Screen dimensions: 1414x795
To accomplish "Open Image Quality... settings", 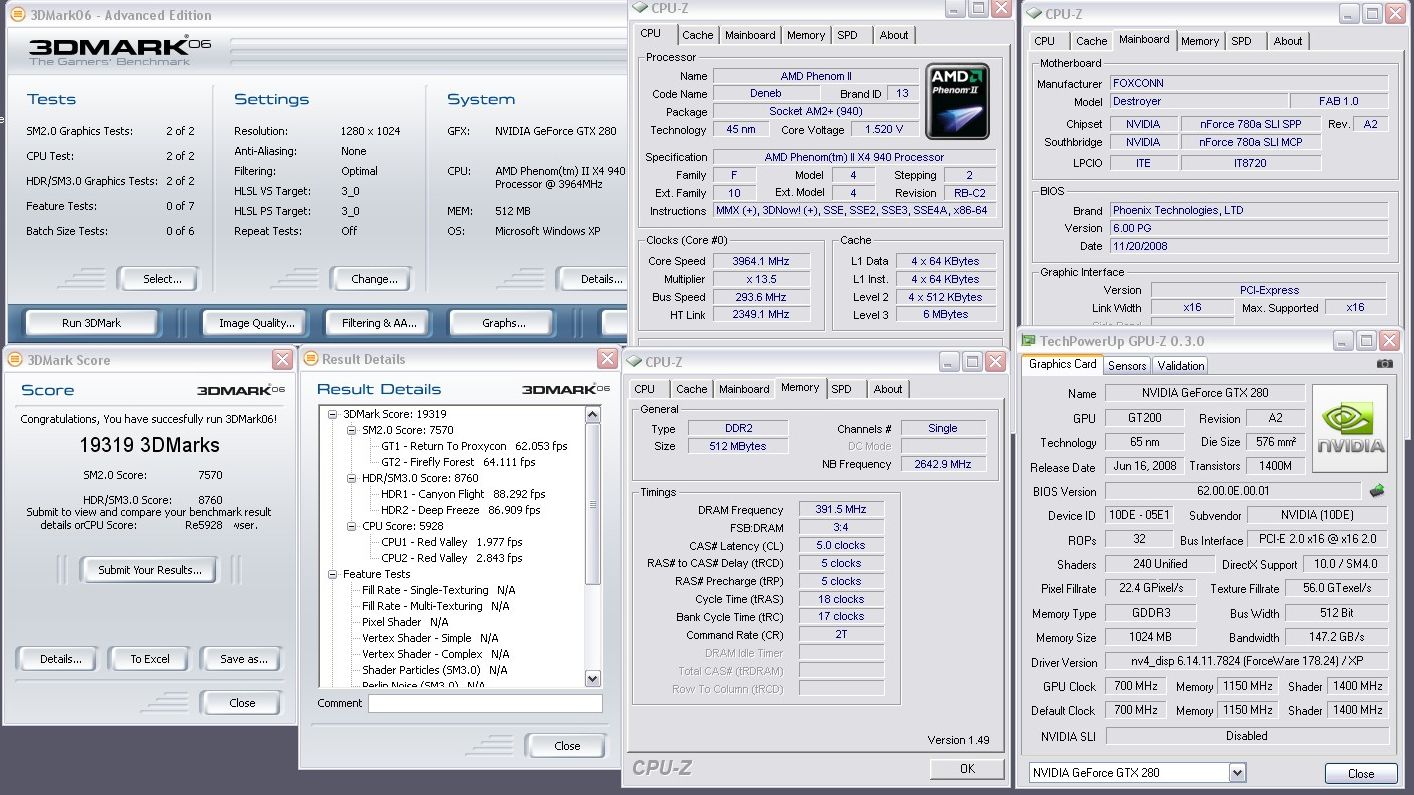I will tap(257, 323).
